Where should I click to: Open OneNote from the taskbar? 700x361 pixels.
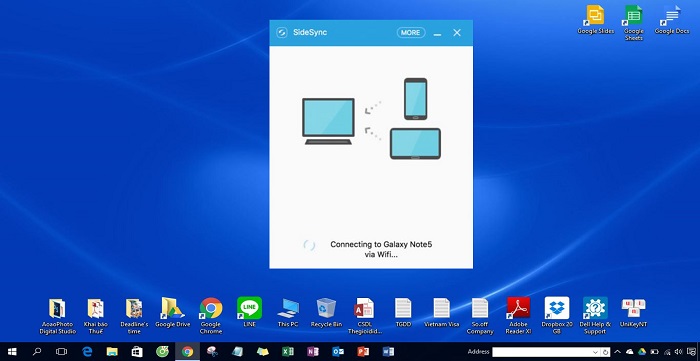tap(313, 352)
